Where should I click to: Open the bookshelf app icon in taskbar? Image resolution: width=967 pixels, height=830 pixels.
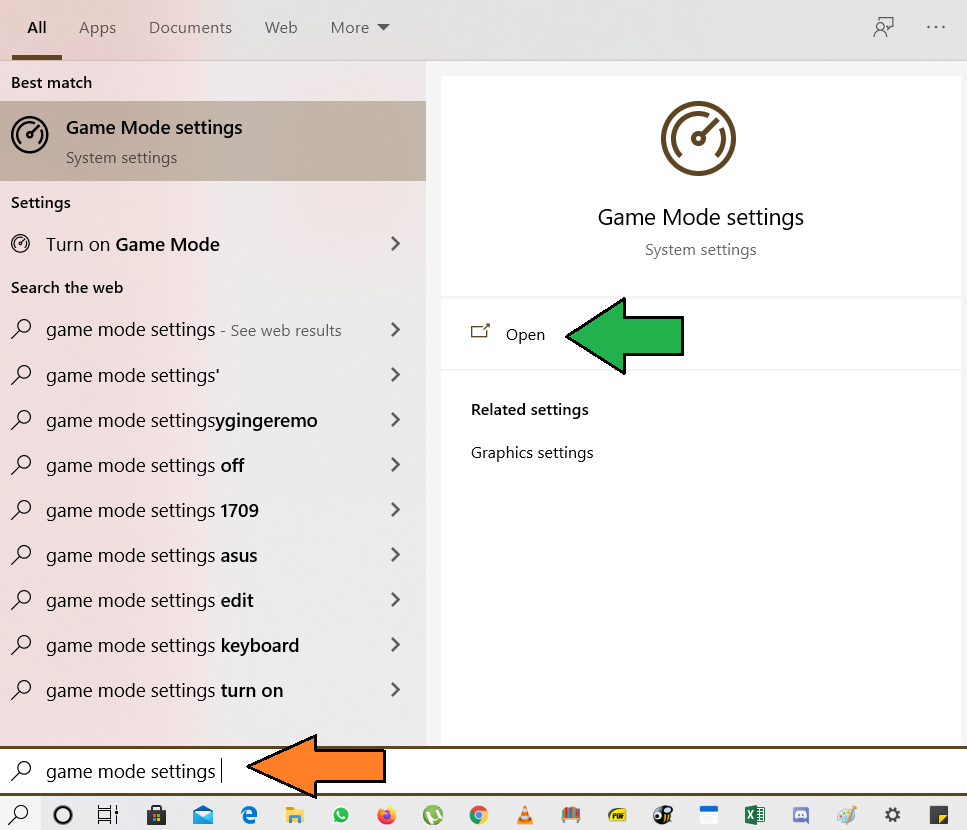point(570,815)
